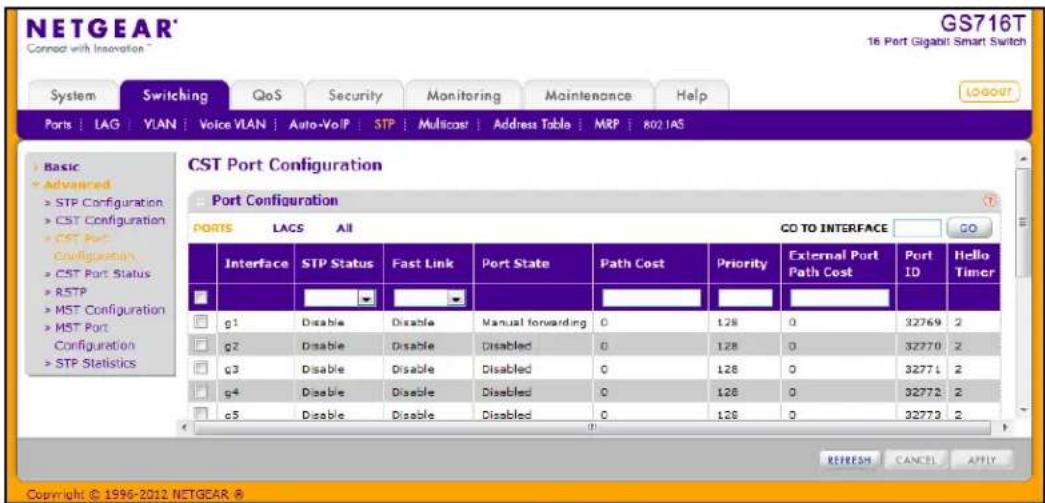
Task: Open the Maintenance tab
Action: coord(588,95)
